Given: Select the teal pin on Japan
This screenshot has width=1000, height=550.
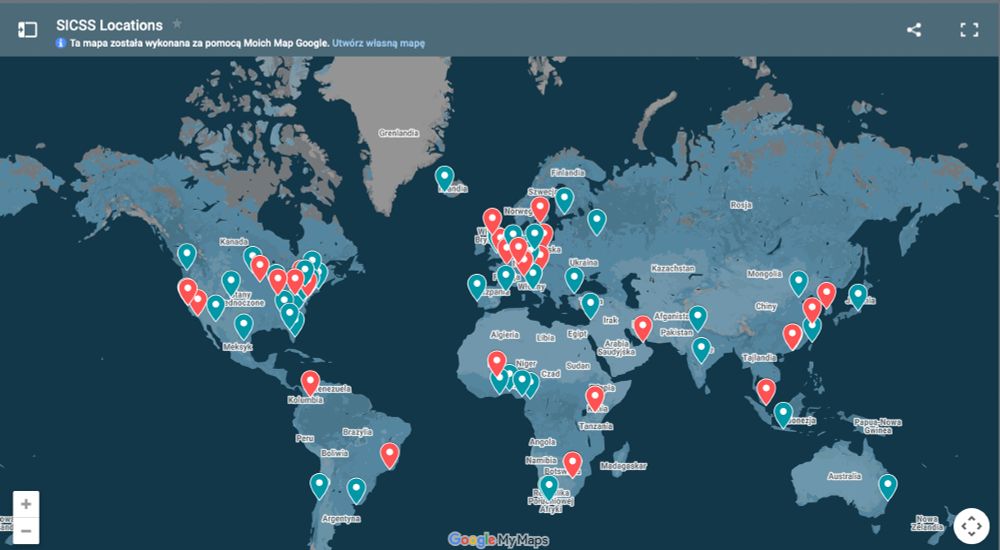Looking at the screenshot, I should tap(858, 297).
